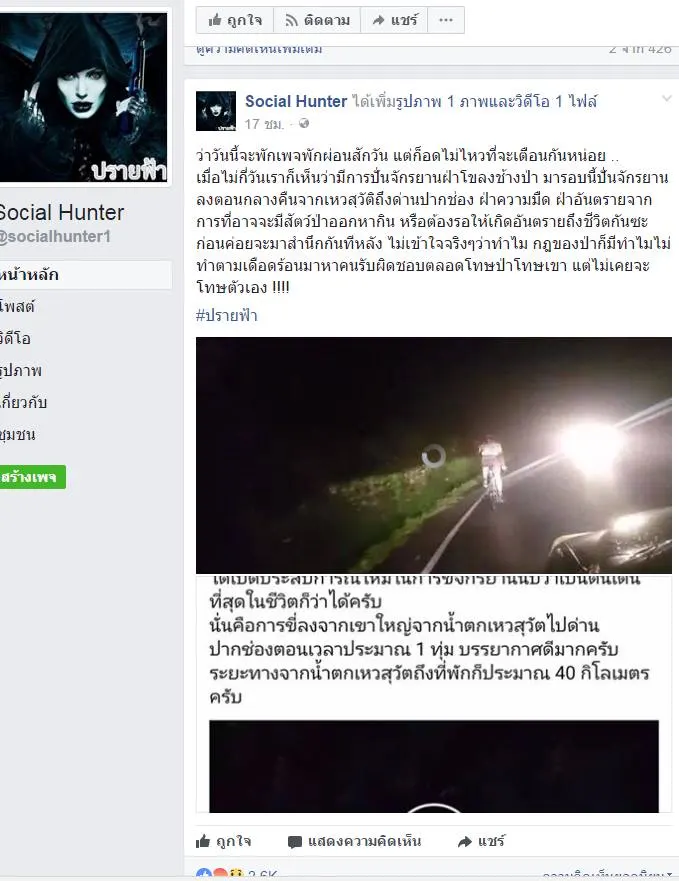Image resolution: width=679 pixels, height=881 pixels.
Task: Like the post with ถูกใจ button
Action: pyautogui.click(x=223, y=841)
